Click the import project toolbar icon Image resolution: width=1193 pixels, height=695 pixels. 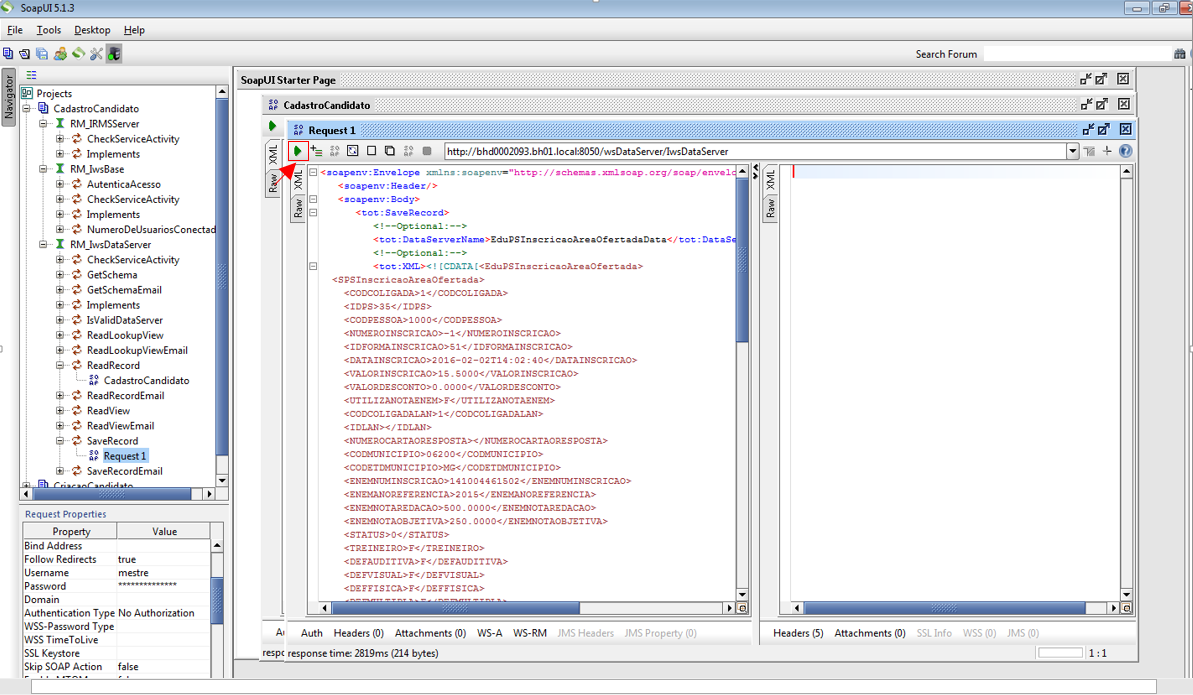25,53
